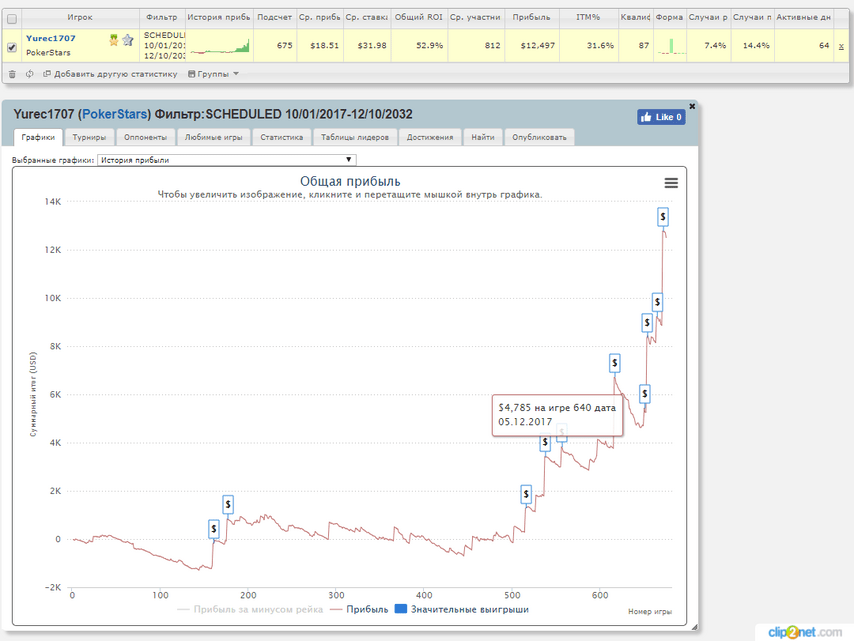854x641 pixels.
Task: Sort by the Подсчет column header
Action: click(x=274, y=17)
